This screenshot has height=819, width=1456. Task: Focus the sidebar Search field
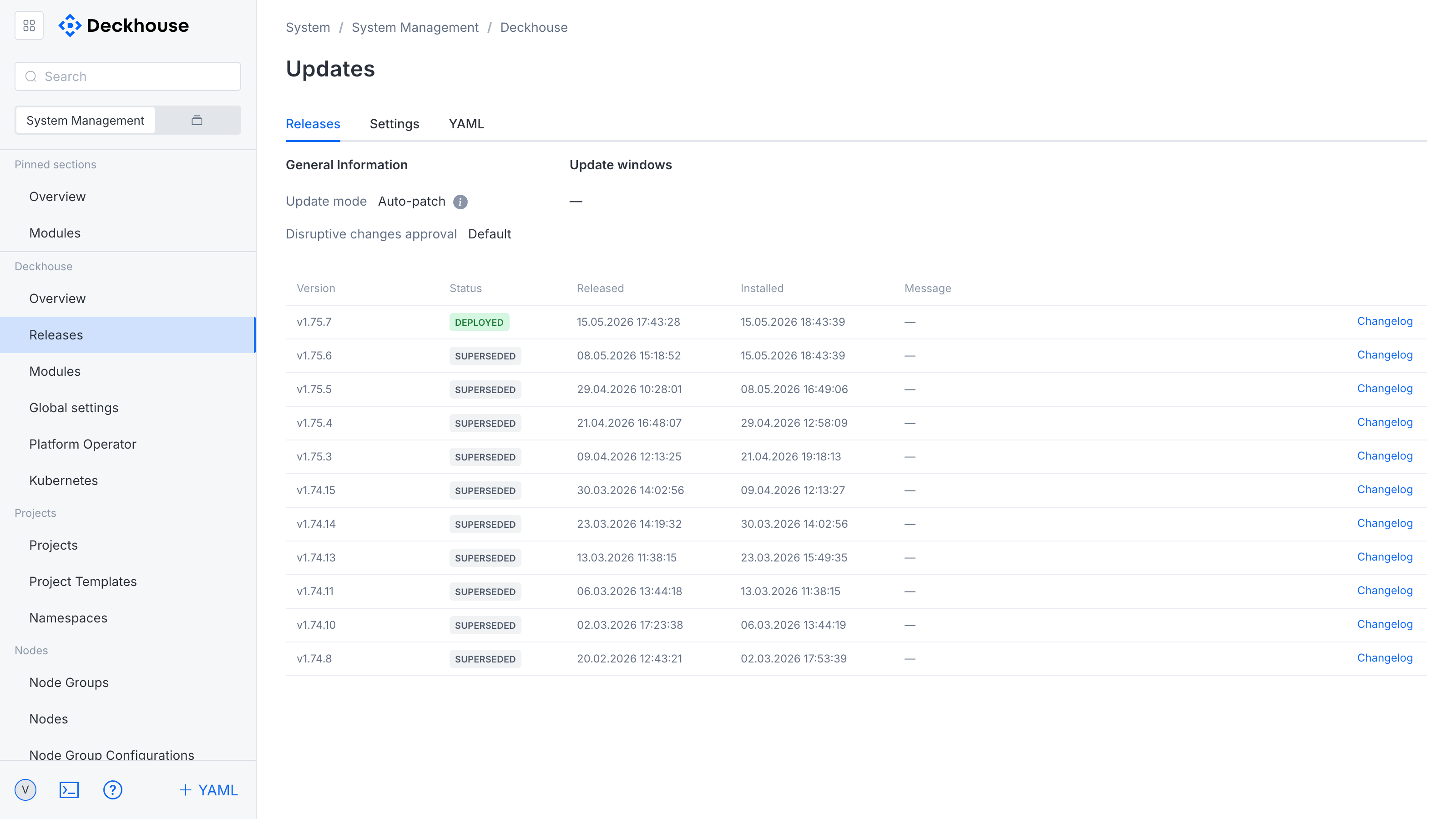point(128,76)
